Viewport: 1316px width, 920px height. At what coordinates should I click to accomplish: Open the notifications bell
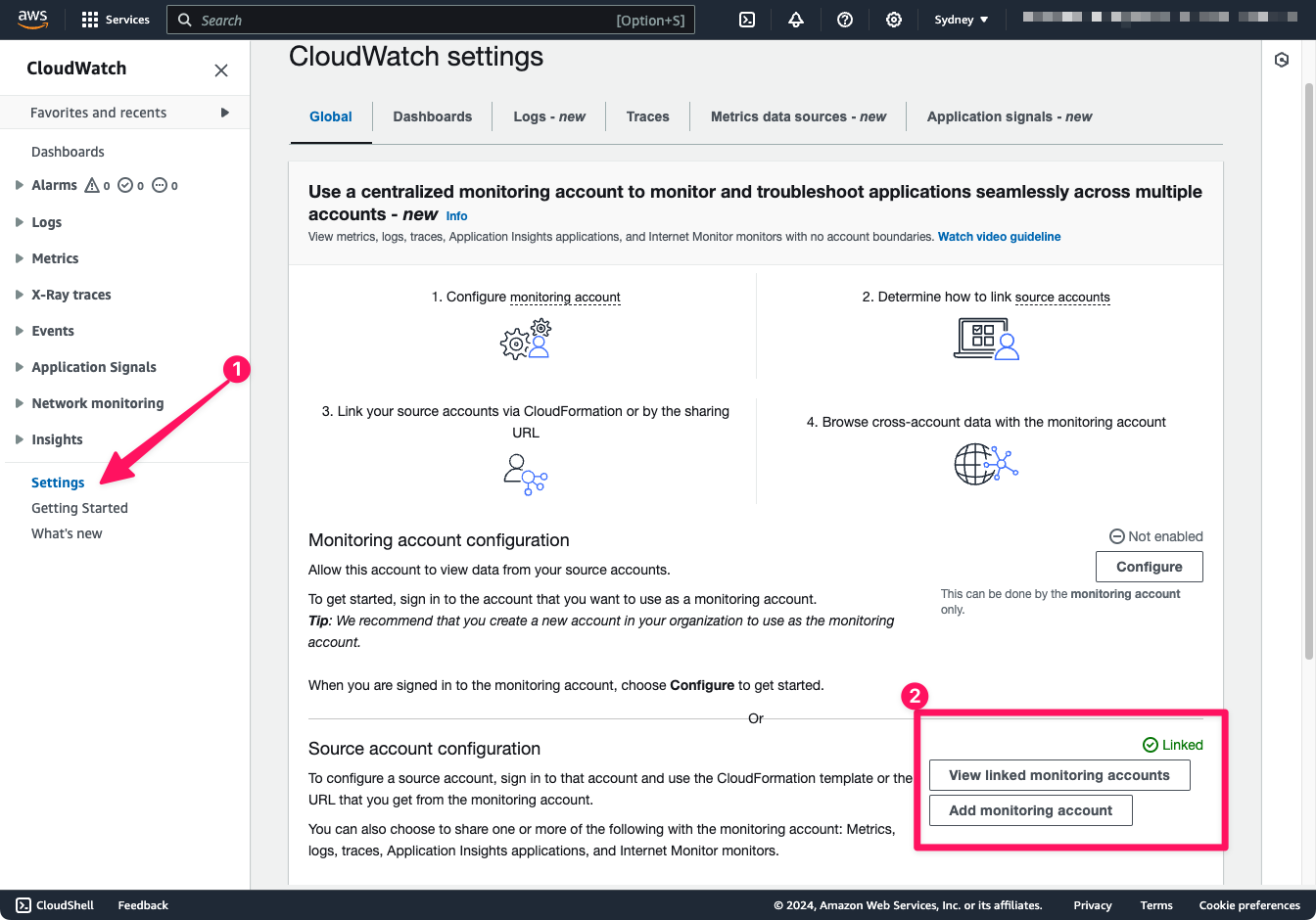coord(796,20)
